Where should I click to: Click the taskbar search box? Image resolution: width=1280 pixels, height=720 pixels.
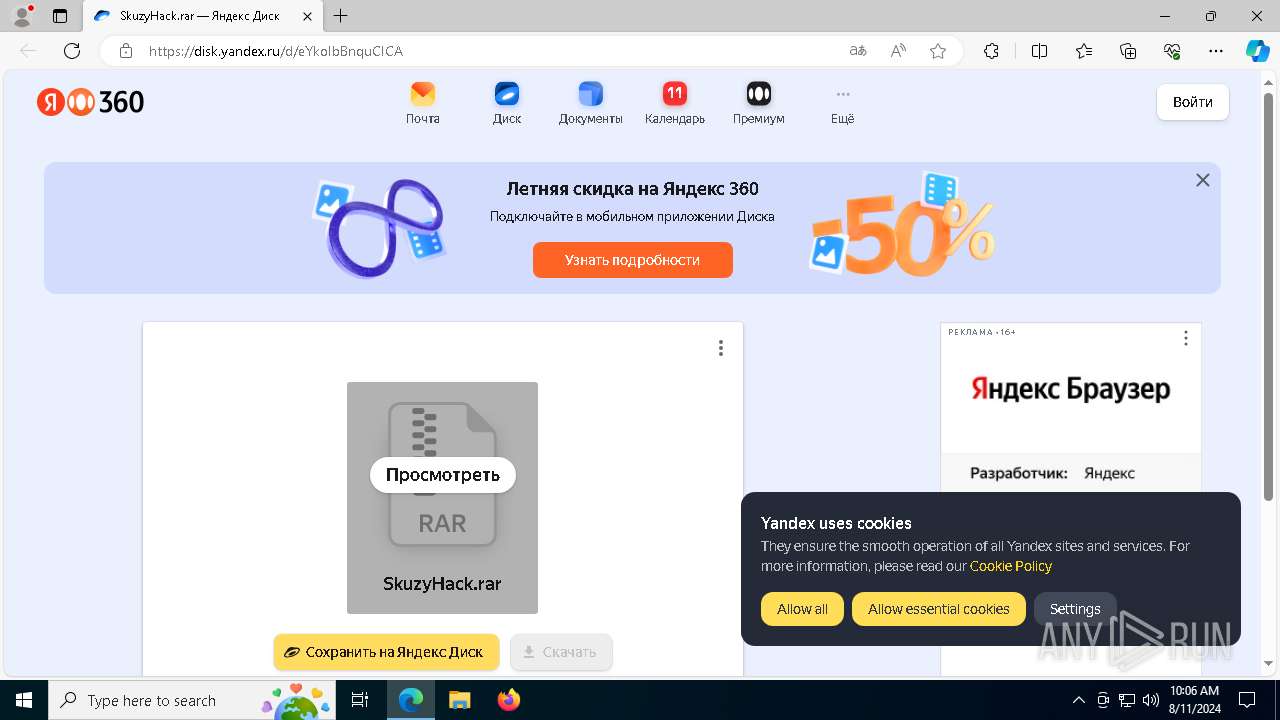point(192,700)
